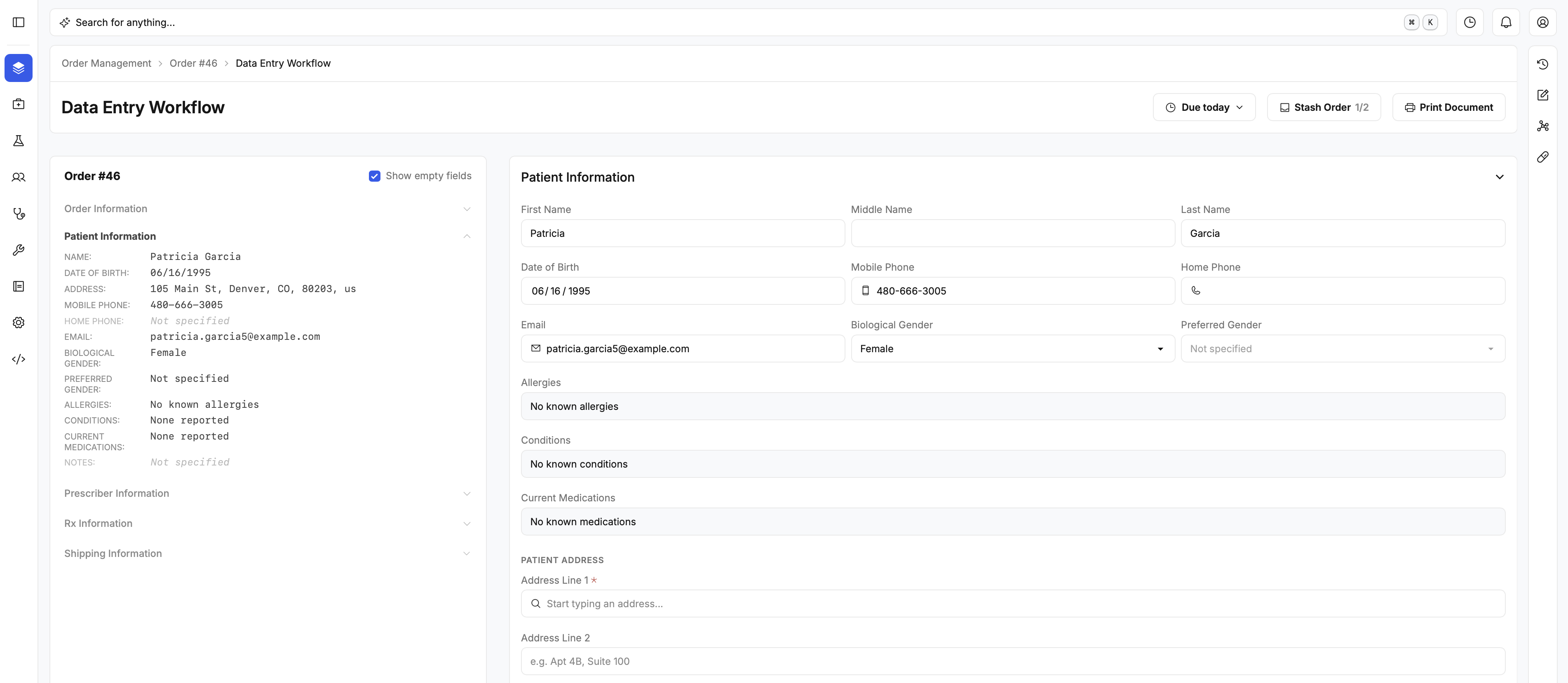This screenshot has height=683, width=1568.
Task: Collapse Patient Information in Order #46 panel
Action: (267, 236)
